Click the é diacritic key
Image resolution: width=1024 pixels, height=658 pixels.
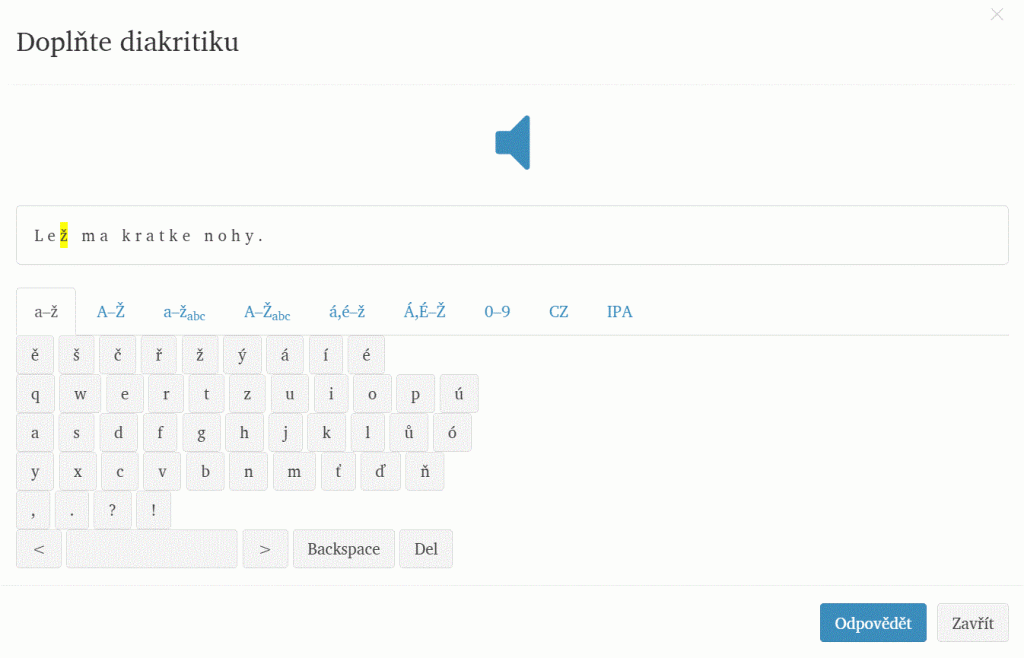click(x=366, y=354)
